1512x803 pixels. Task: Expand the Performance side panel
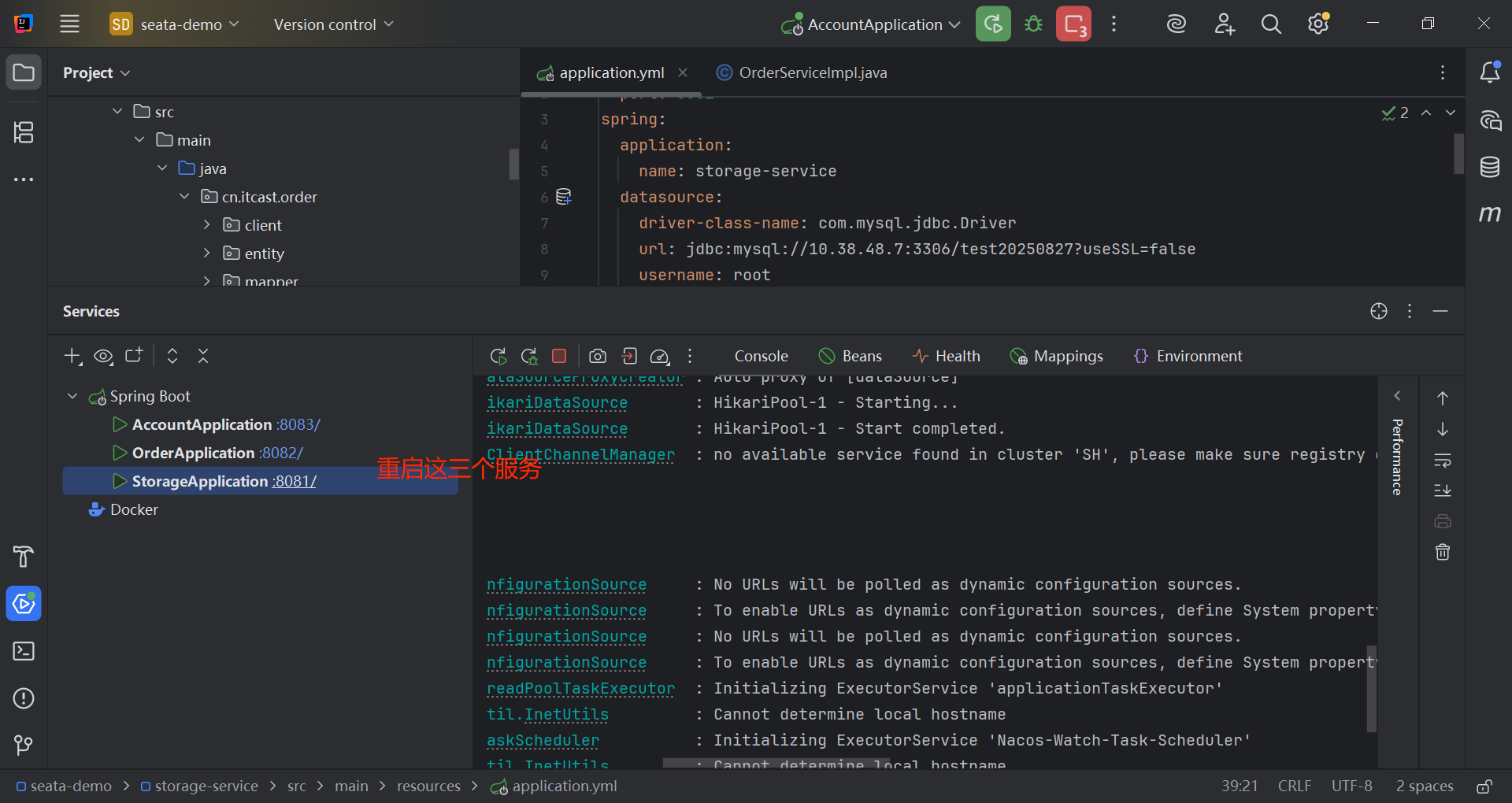click(1398, 396)
